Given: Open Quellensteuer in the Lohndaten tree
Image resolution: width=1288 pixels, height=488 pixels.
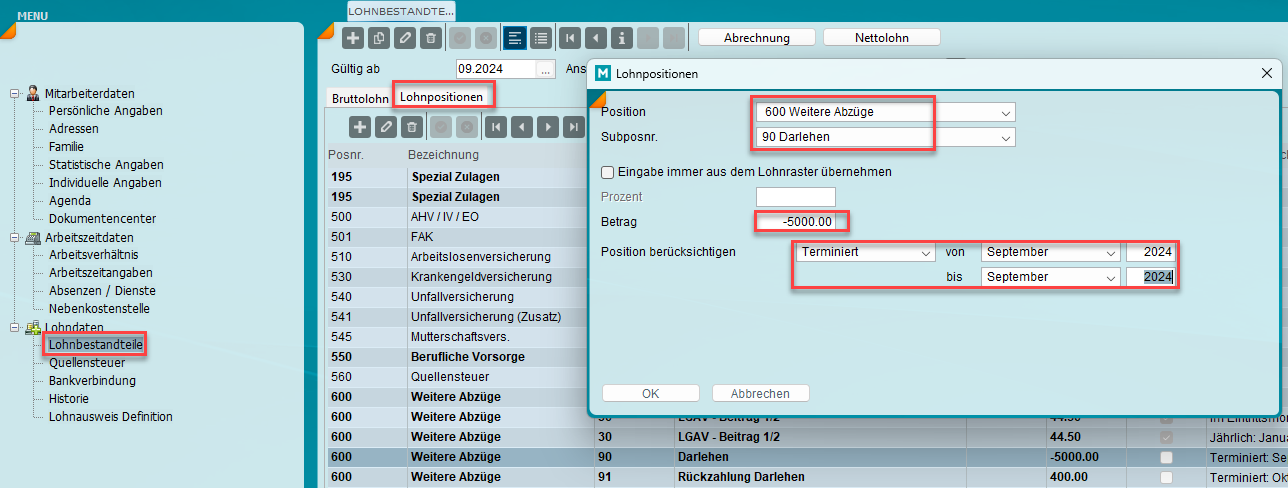Looking at the screenshot, I should pos(86,363).
